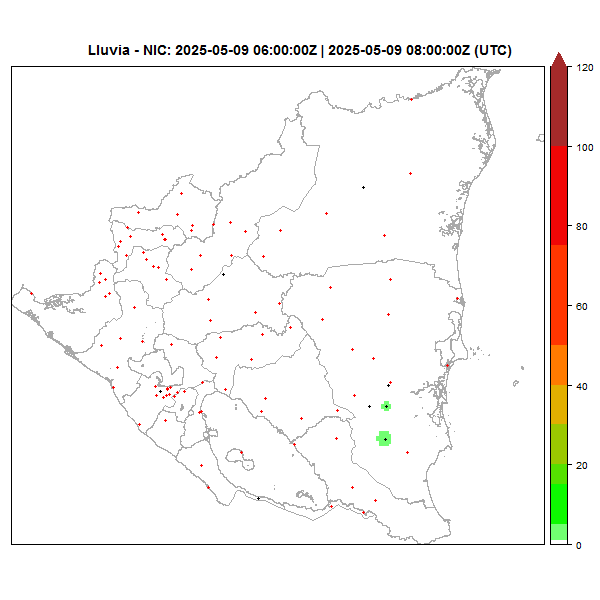Select the mustard 30-40 colorbar segment

click(x=559, y=404)
